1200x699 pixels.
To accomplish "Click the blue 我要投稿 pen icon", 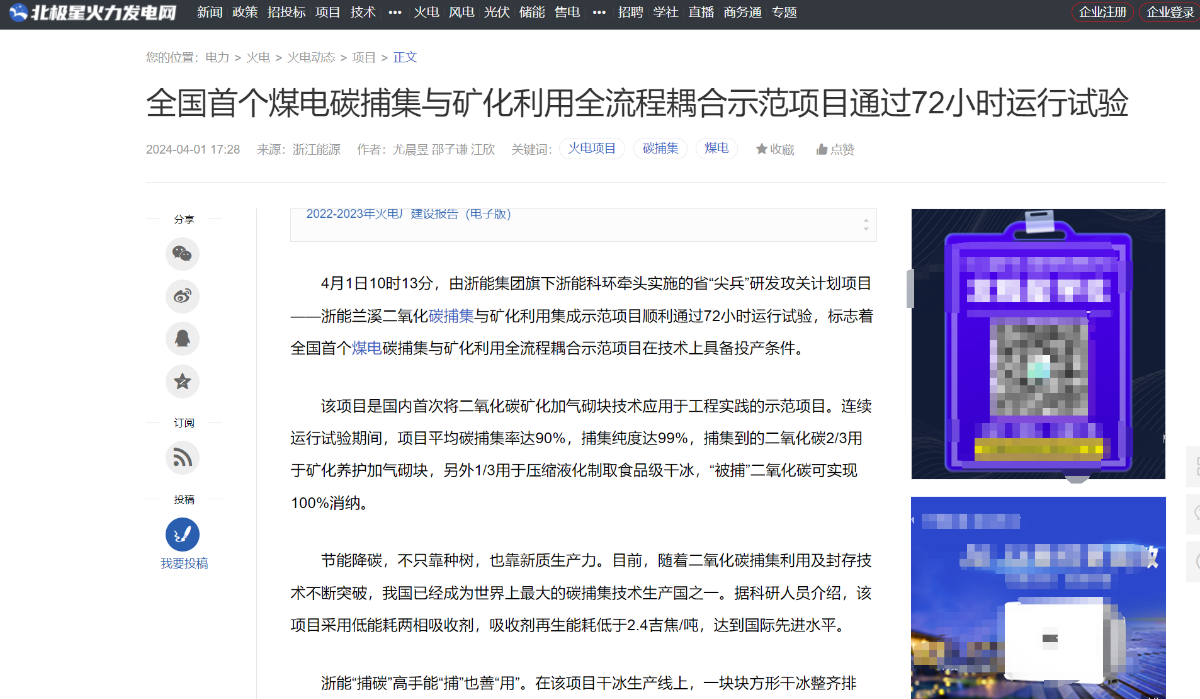I will click(x=182, y=534).
